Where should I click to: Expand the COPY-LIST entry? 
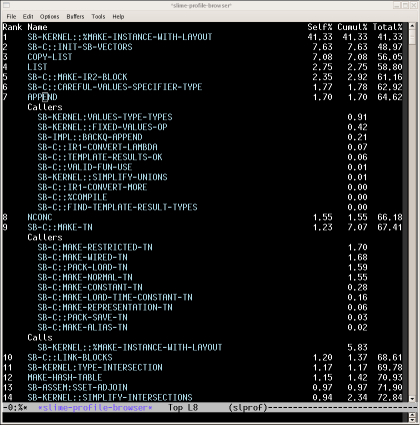point(50,57)
